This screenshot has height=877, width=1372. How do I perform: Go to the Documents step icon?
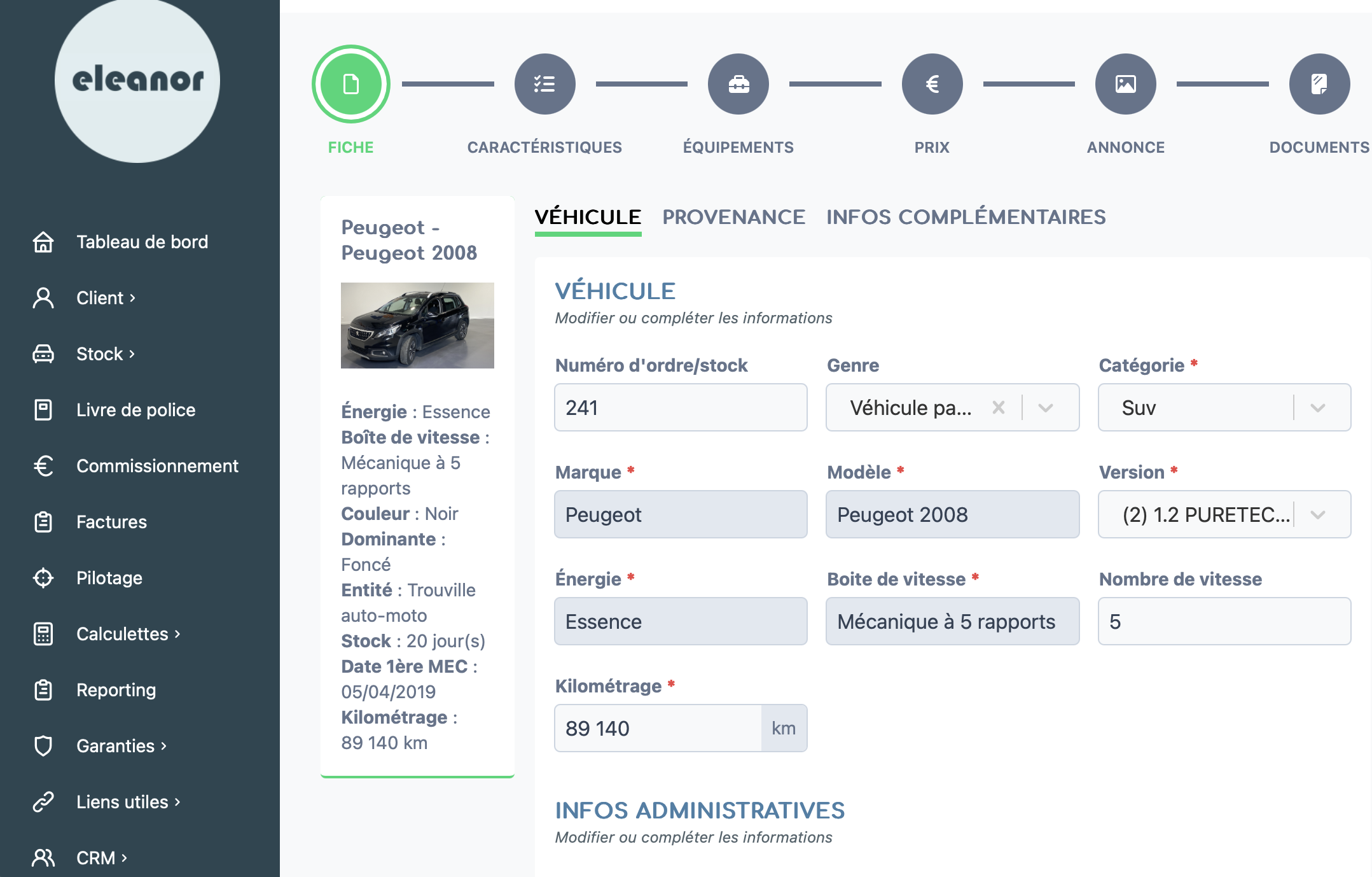tap(1320, 84)
